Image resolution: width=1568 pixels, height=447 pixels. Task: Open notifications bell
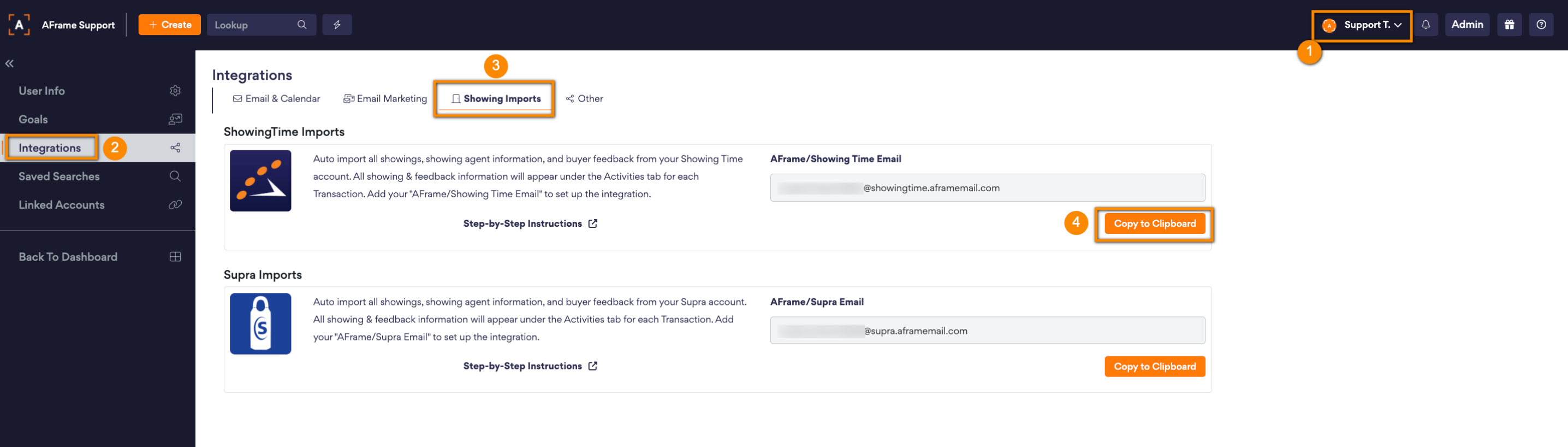1426,25
